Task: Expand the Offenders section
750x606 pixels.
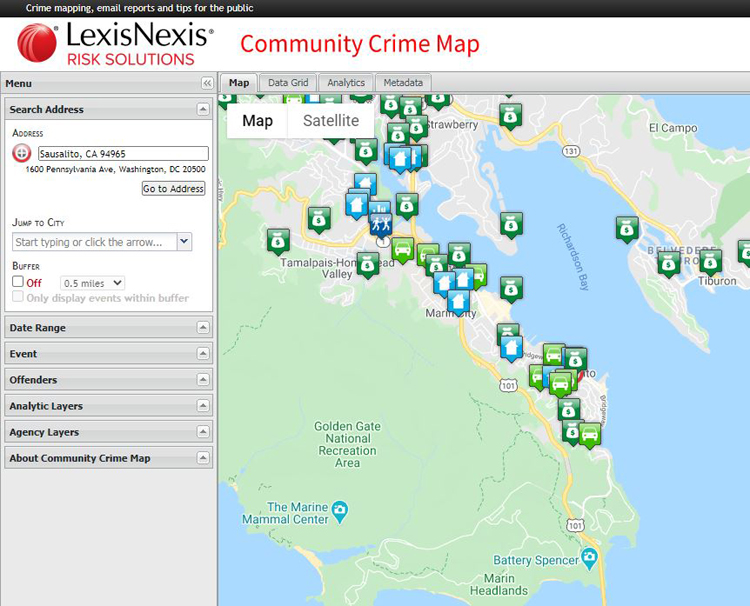Action: (x=203, y=380)
